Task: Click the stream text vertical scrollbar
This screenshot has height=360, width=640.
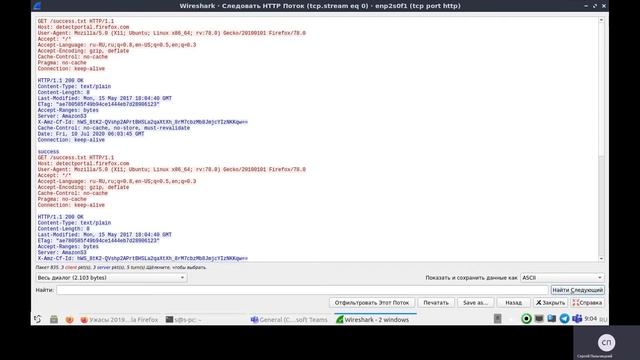Action: tap(601, 139)
